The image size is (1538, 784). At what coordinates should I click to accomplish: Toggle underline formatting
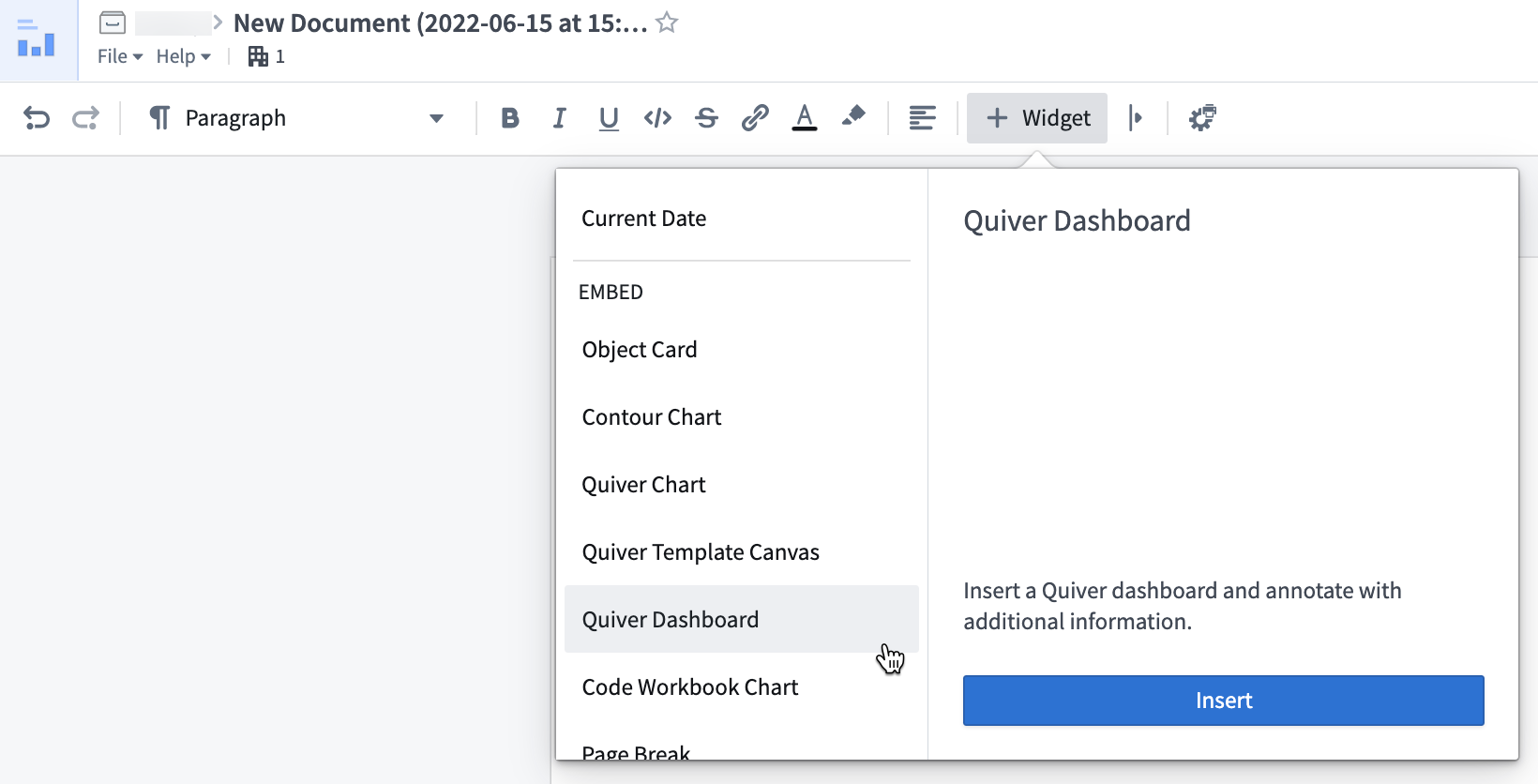point(609,118)
